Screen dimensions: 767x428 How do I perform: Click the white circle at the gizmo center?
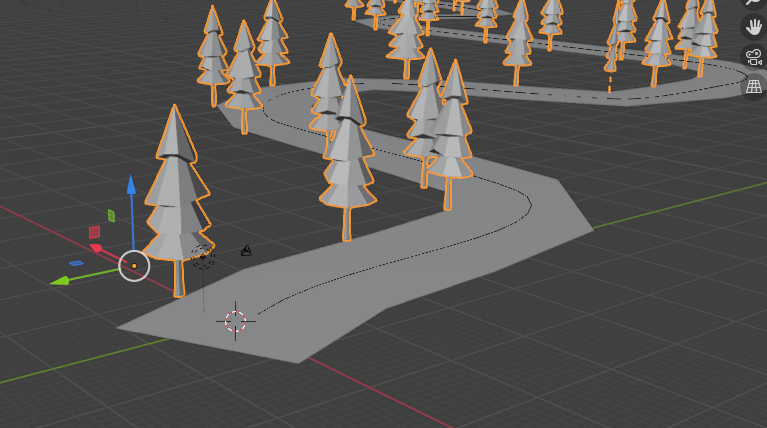pyautogui.click(x=134, y=266)
